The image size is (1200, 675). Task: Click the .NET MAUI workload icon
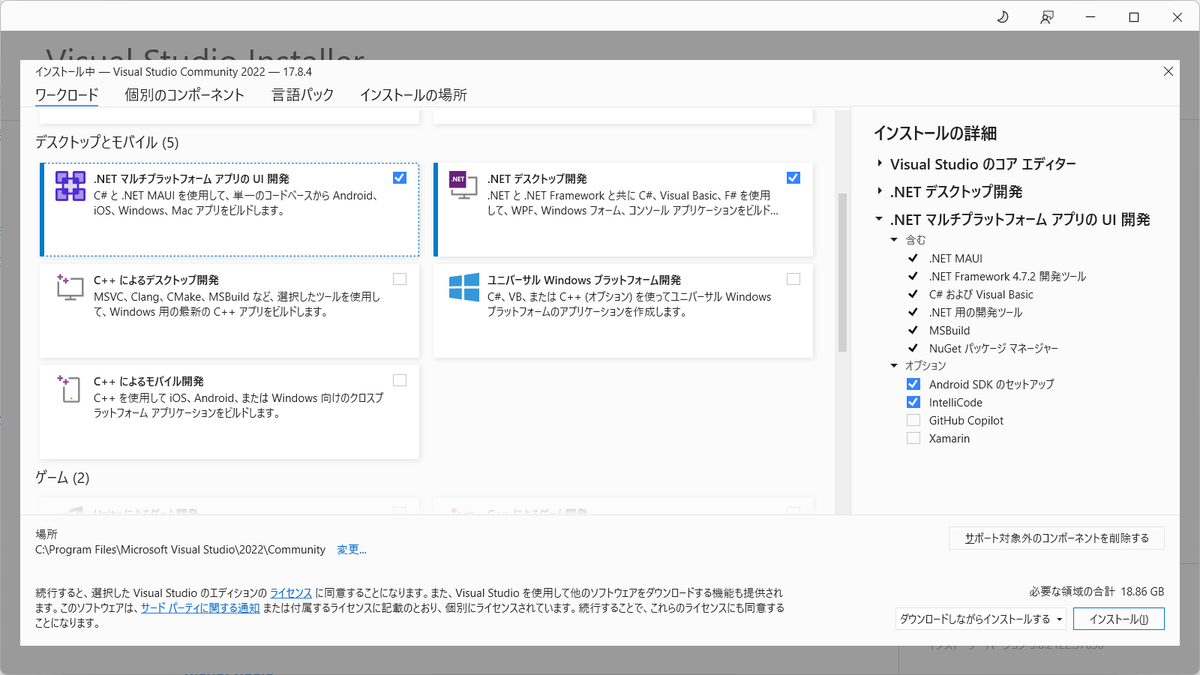(70, 186)
